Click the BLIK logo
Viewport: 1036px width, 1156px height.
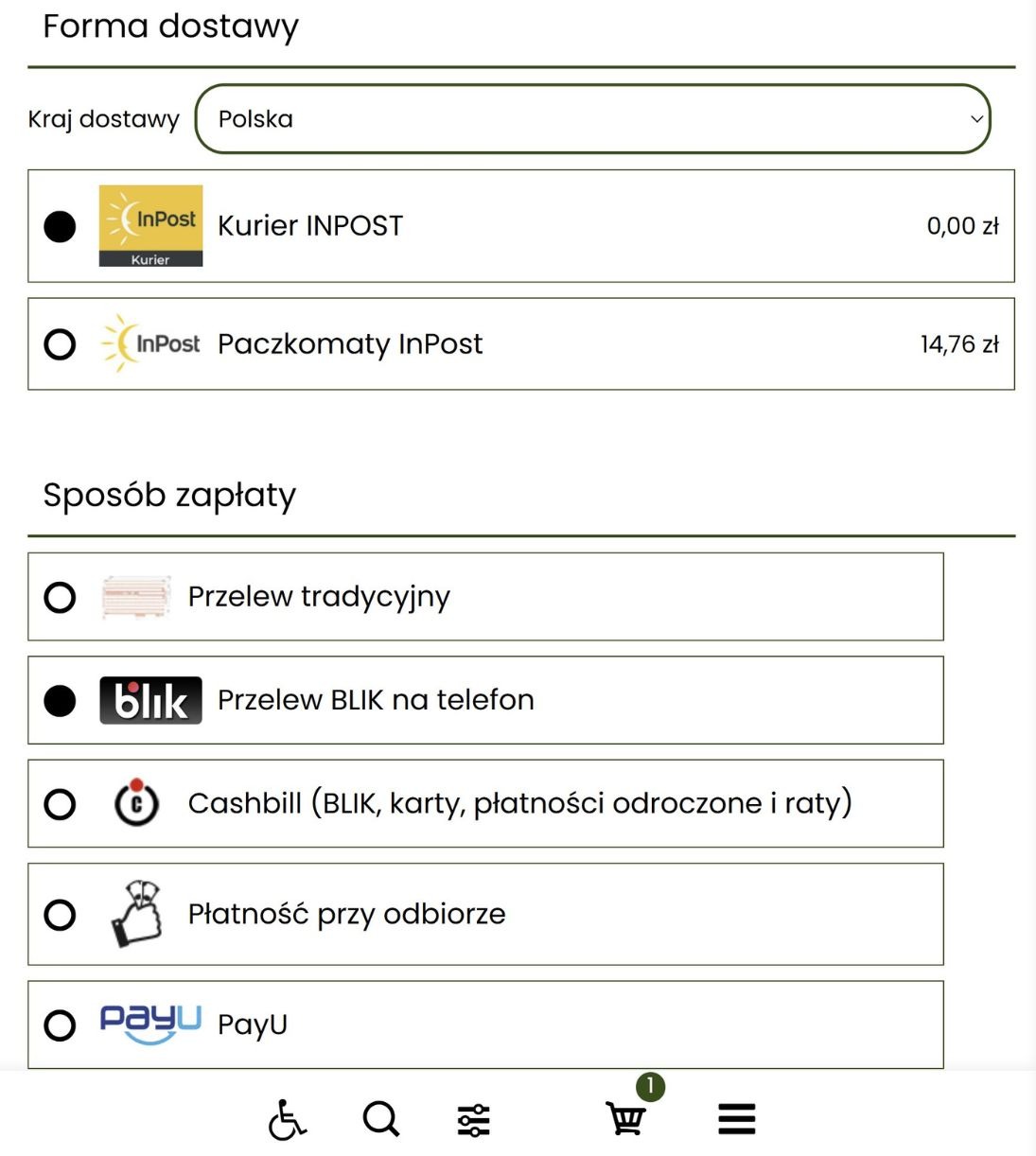150,700
